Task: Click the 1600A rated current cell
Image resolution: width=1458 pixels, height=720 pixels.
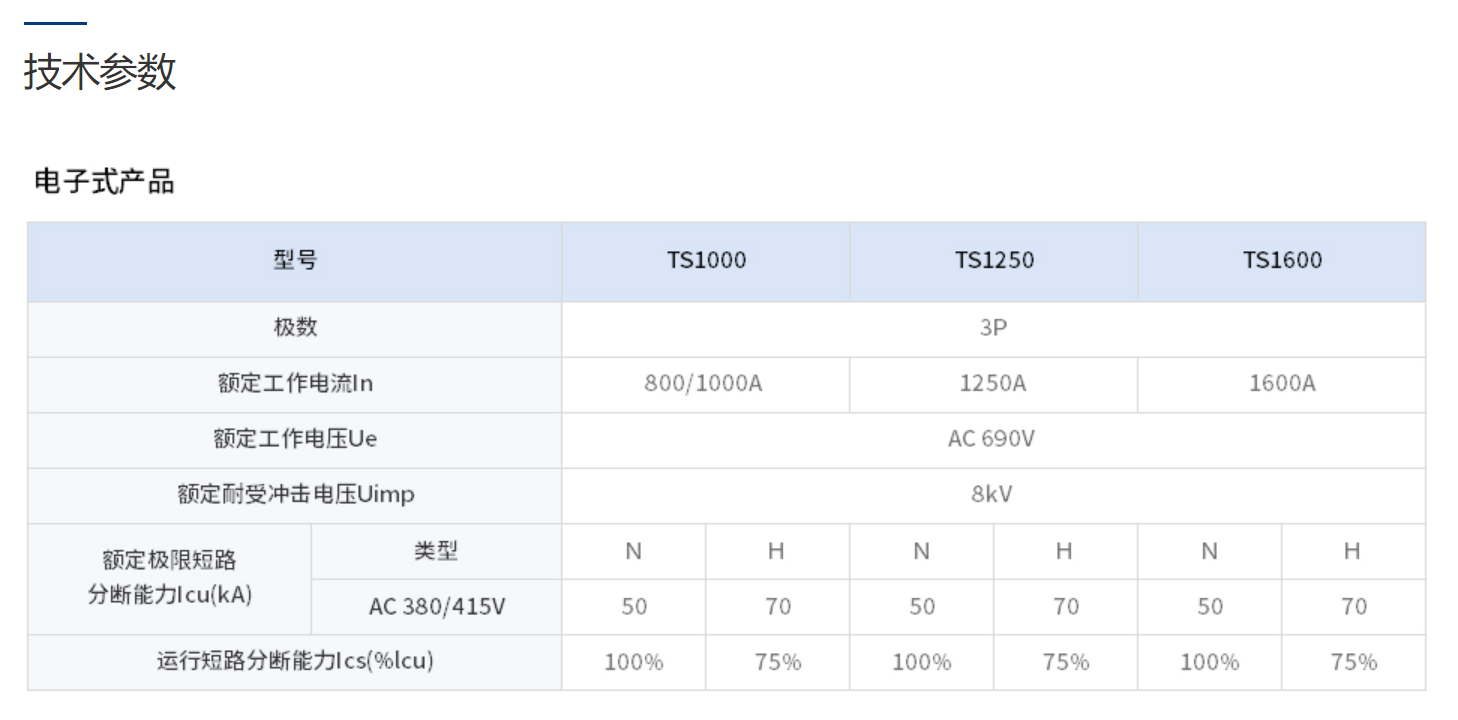Action: pyautogui.click(x=1282, y=384)
